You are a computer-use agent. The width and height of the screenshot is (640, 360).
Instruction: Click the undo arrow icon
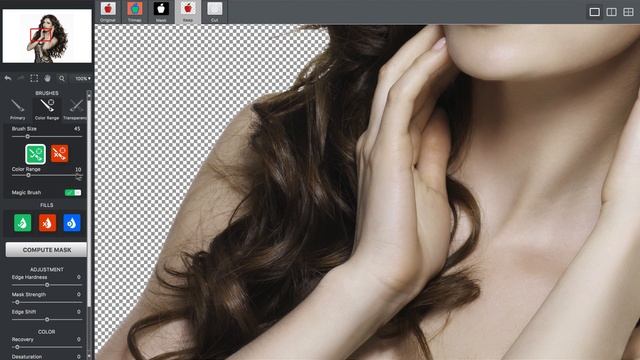coord(8,78)
